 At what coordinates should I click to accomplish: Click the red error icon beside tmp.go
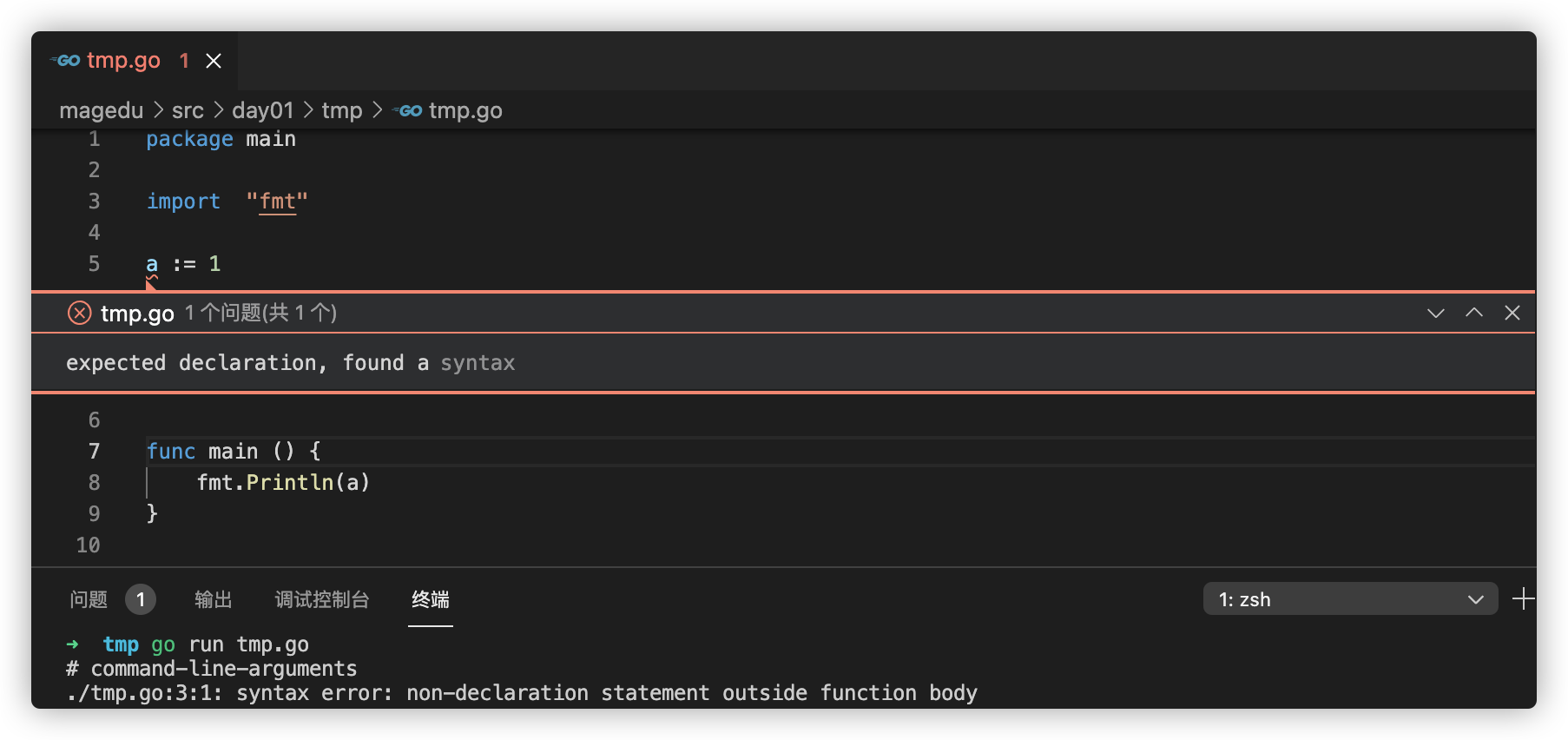(x=79, y=313)
